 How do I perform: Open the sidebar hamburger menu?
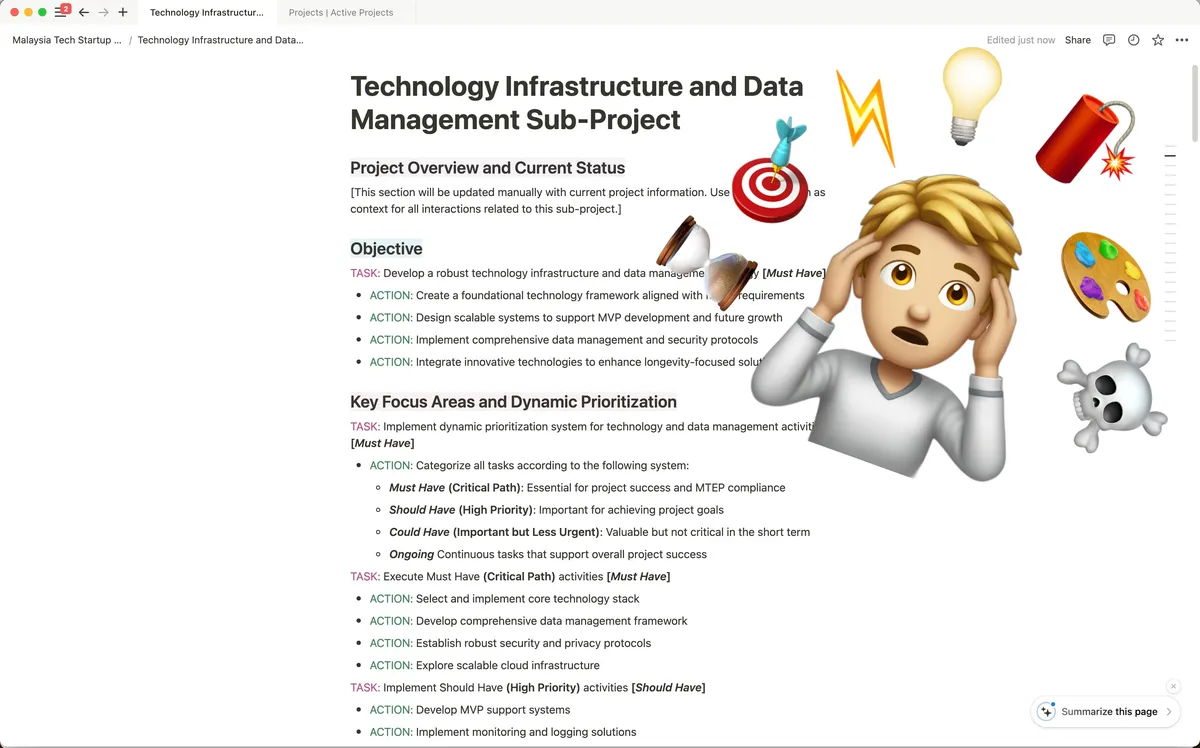click(60, 13)
